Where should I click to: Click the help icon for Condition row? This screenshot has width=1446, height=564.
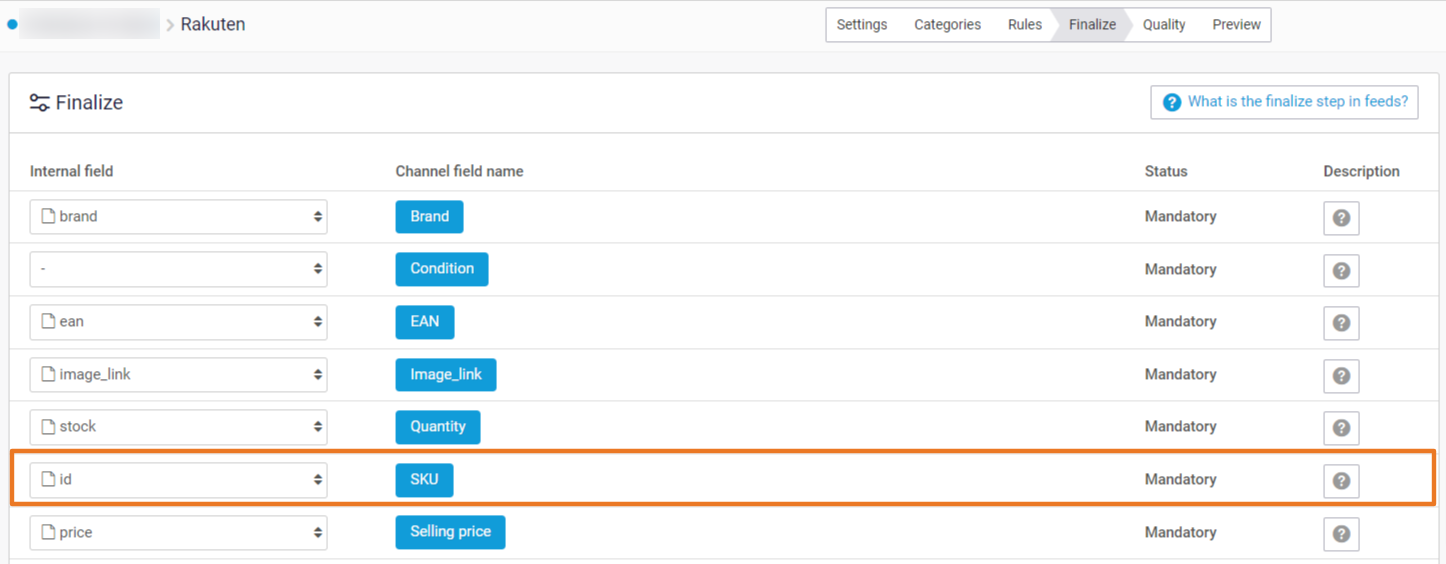coord(1341,270)
